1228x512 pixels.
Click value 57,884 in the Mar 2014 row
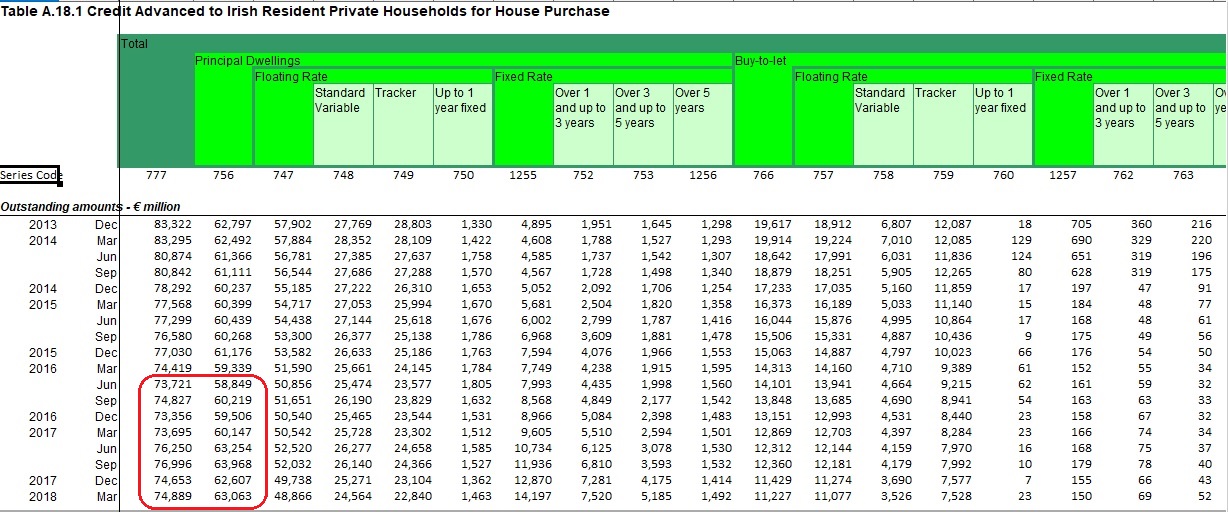pos(292,241)
